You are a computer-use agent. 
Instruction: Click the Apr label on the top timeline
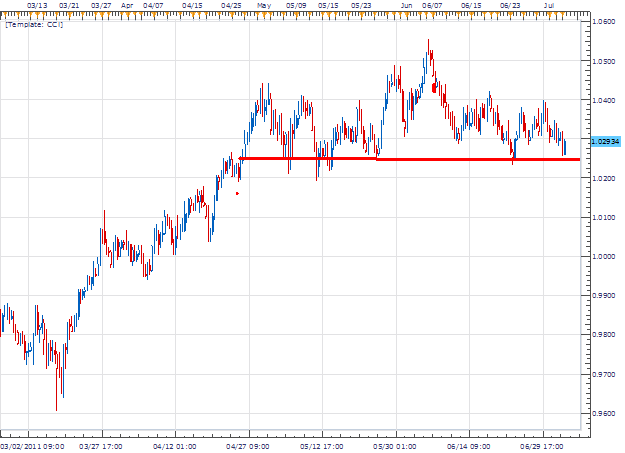point(127,6)
